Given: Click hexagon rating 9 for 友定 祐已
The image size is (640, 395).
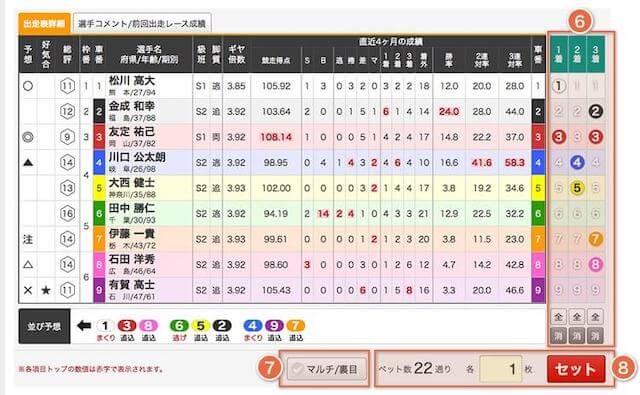Looking at the screenshot, I should (67, 137).
